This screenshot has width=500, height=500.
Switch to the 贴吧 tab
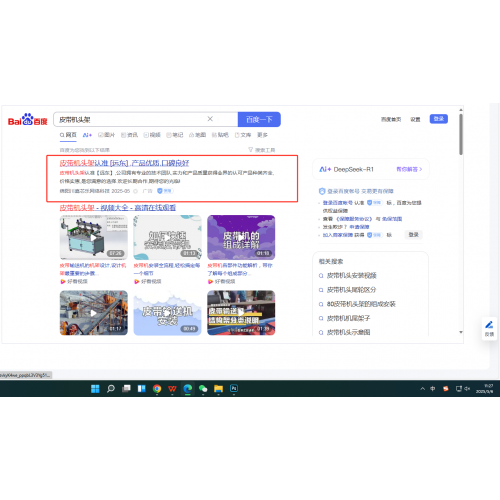point(220,135)
